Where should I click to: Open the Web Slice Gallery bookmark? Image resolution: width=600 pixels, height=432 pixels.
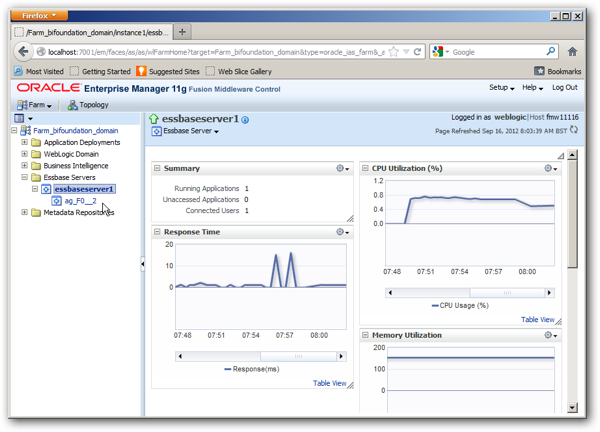tap(238, 71)
